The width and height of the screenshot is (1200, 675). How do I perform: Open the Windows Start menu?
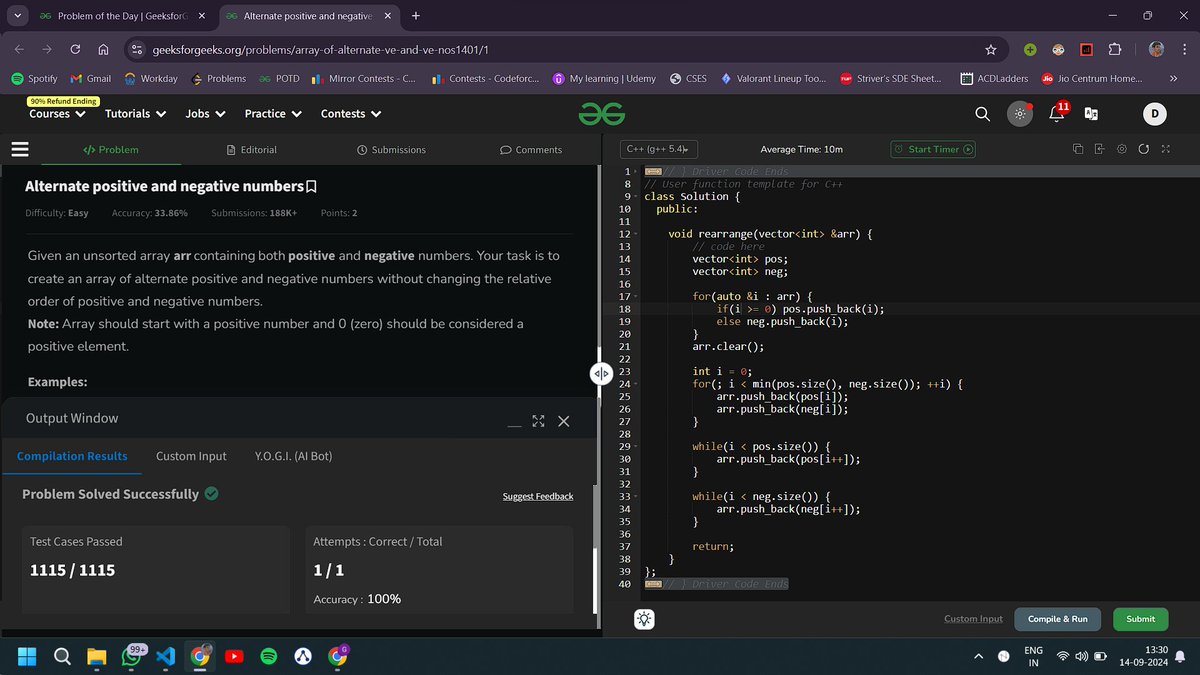click(x=26, y=656)
